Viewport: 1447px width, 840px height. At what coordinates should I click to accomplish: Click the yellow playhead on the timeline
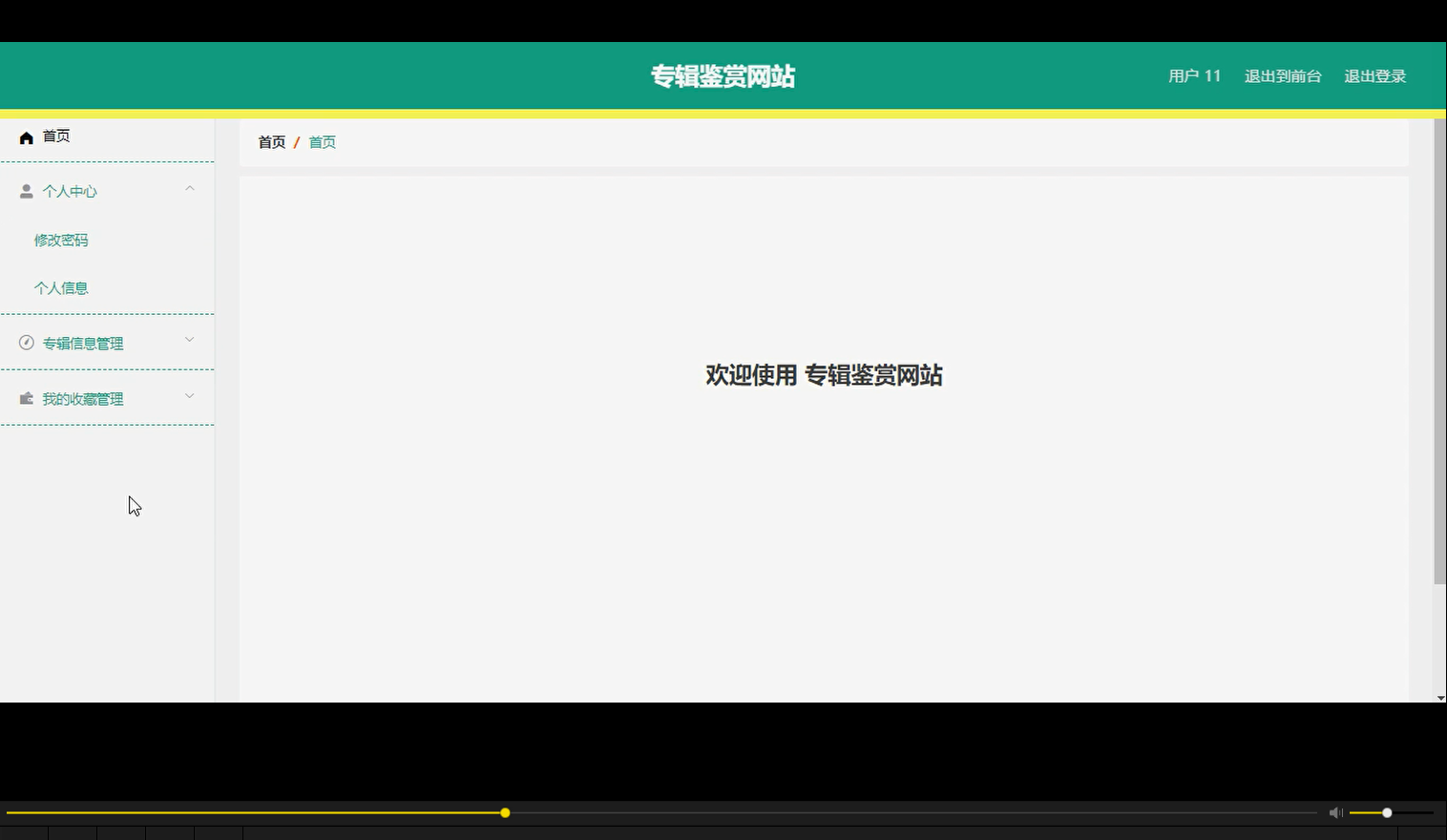click(x=504, y=812)
